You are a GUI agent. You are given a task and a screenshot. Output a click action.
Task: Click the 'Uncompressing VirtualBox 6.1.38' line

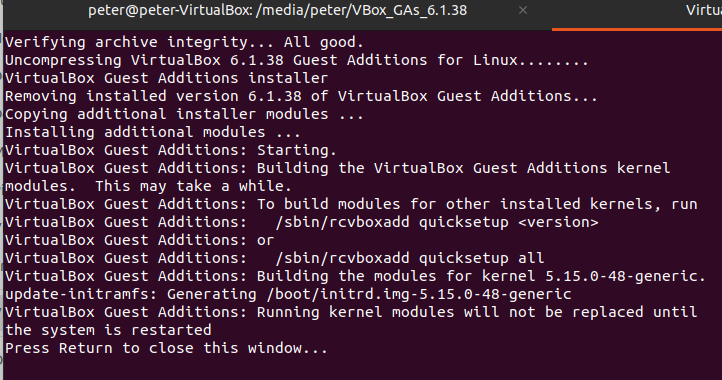pos(297,60)
